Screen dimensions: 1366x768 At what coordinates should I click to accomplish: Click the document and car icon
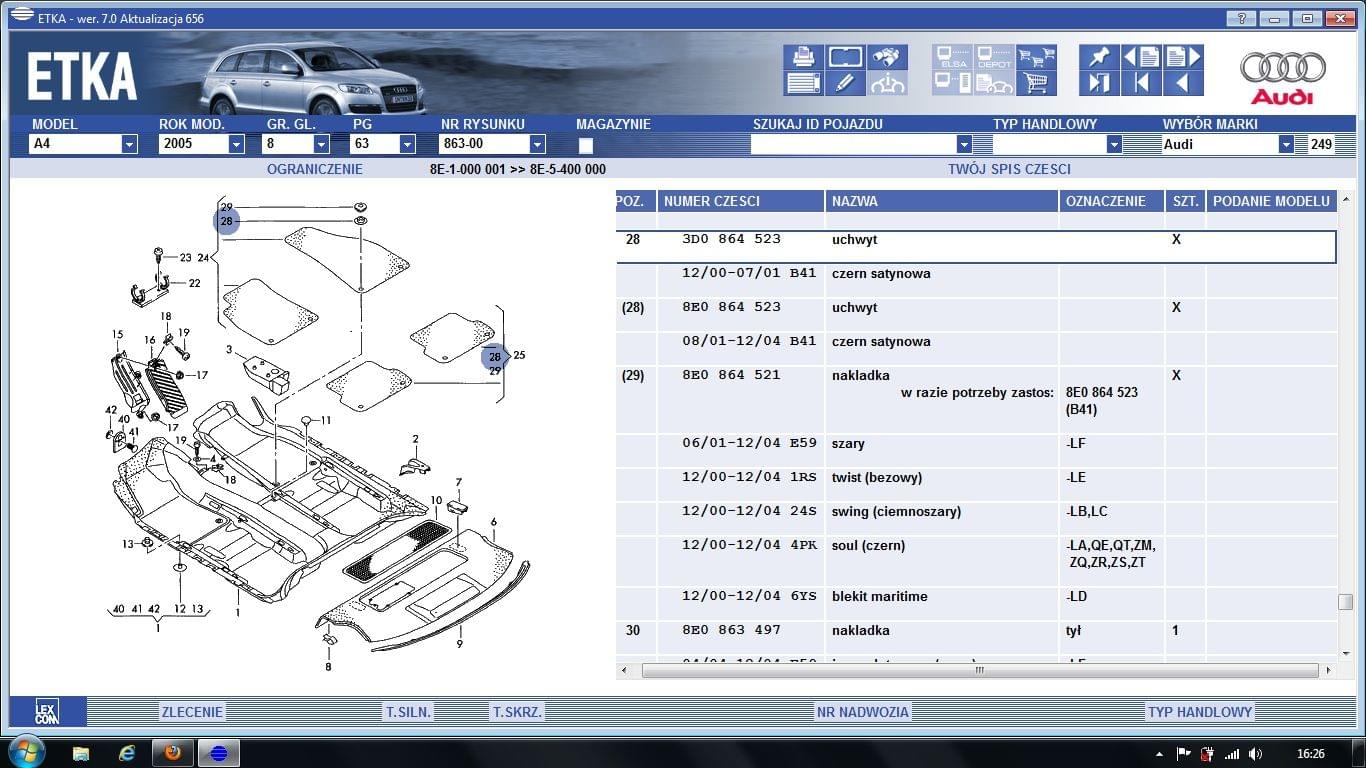(x=994, y=83)
